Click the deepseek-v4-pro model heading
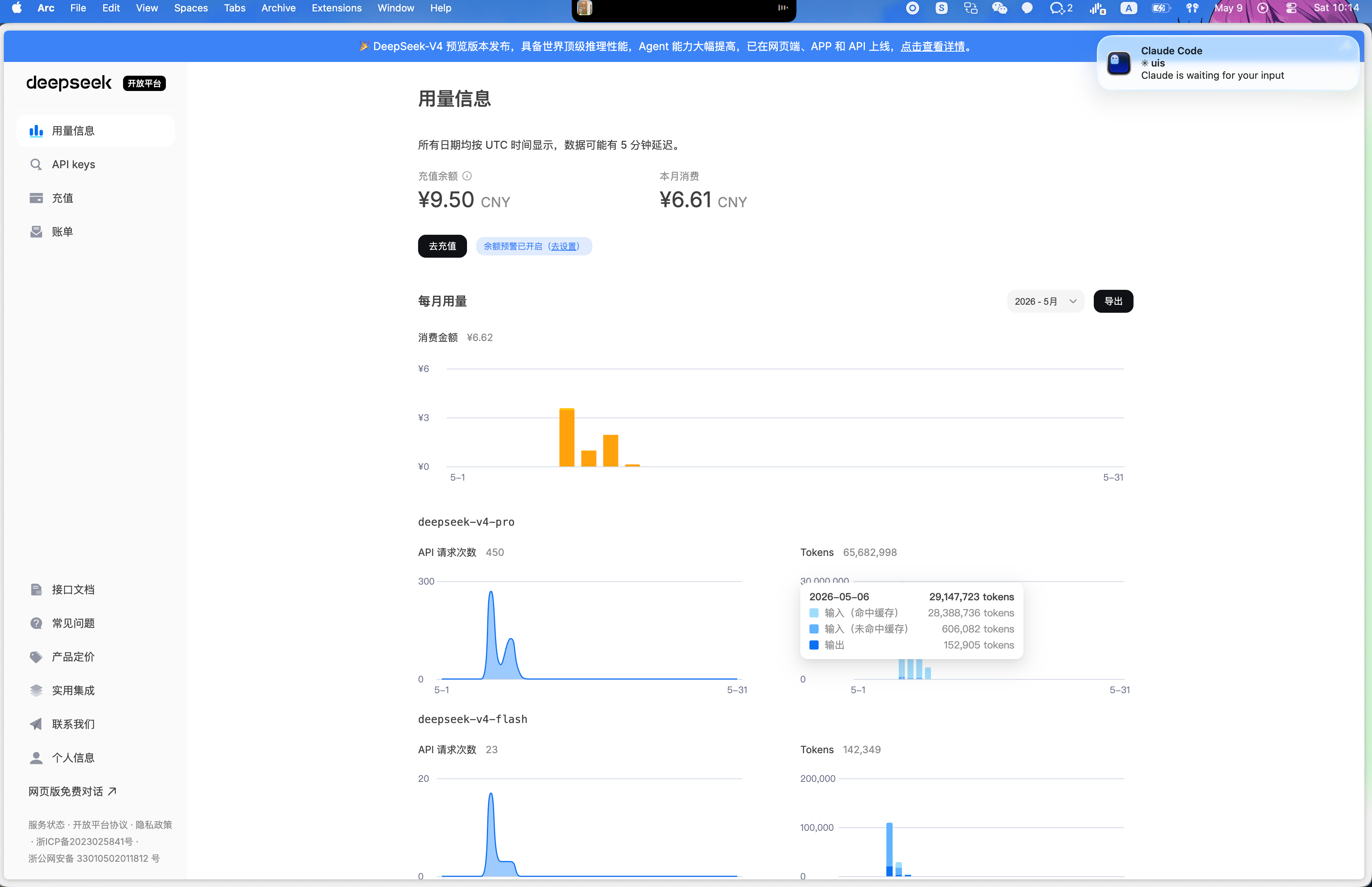This screenshot has height=887, width=1372. click(466, 522)
